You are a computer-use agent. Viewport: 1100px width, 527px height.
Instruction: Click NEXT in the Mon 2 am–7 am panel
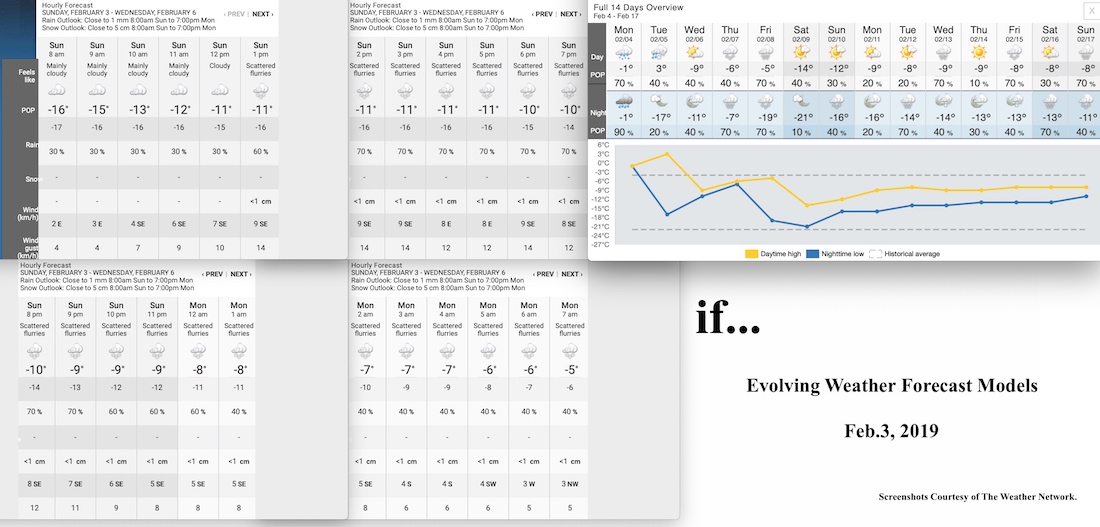pyautogui.click(x=570, y=274)
